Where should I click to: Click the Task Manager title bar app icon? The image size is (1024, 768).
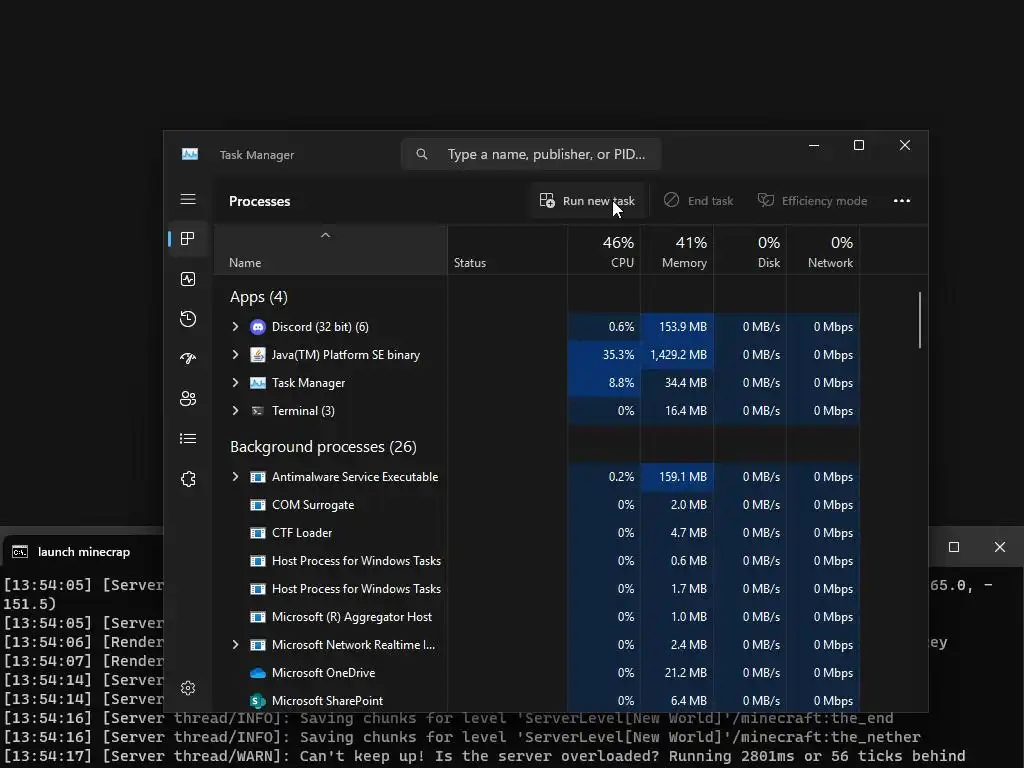[189, 154]
